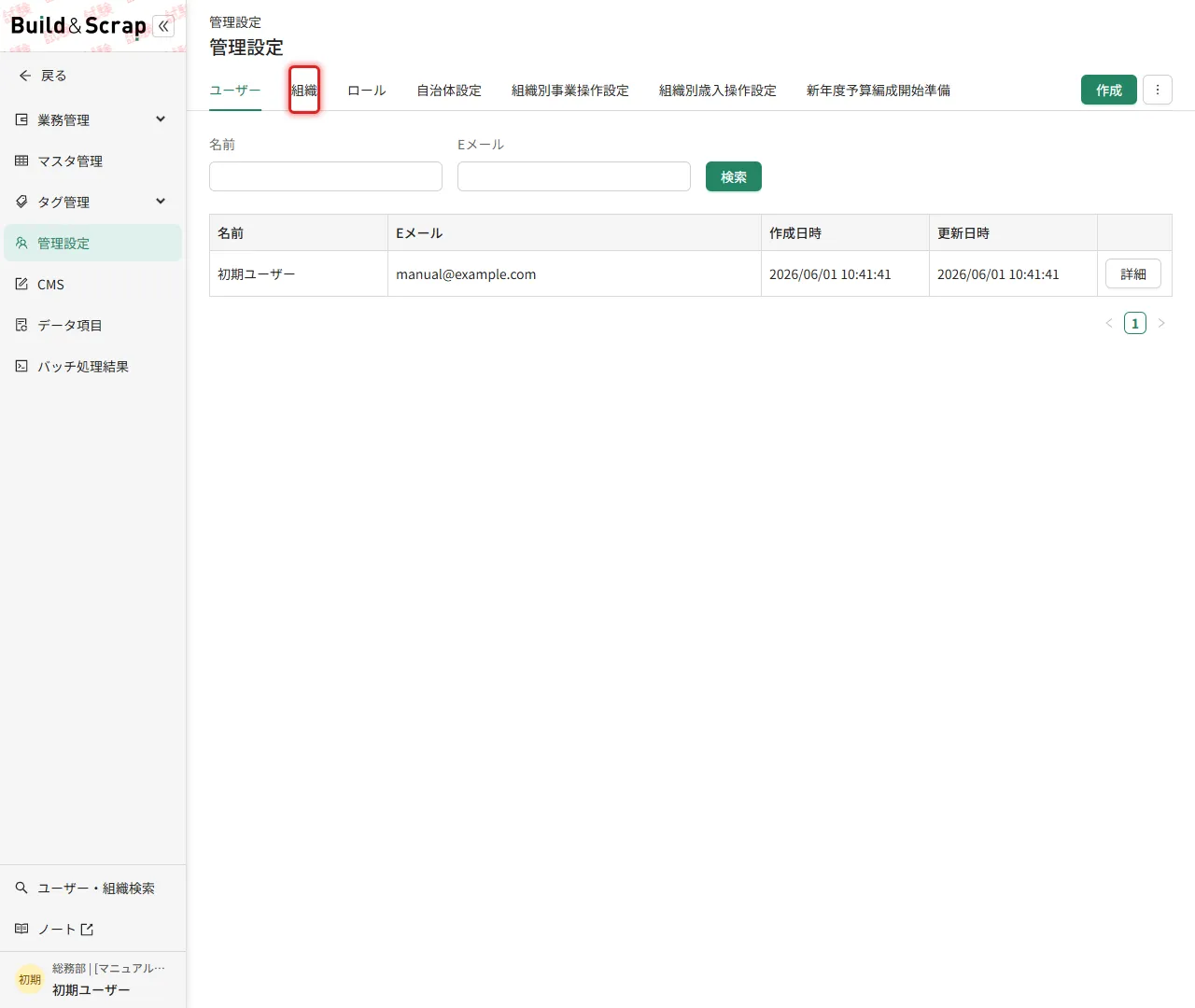Go to previous page with the left arrow
Viewport: 1195px width, 1008px height.
pos(1109,323)
